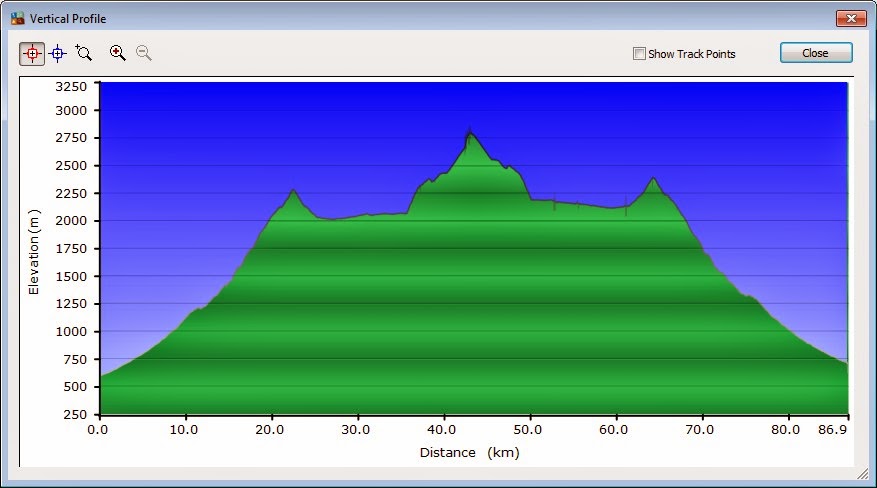
Task: Click the first peak near 22 km
Action: [293, 190]
